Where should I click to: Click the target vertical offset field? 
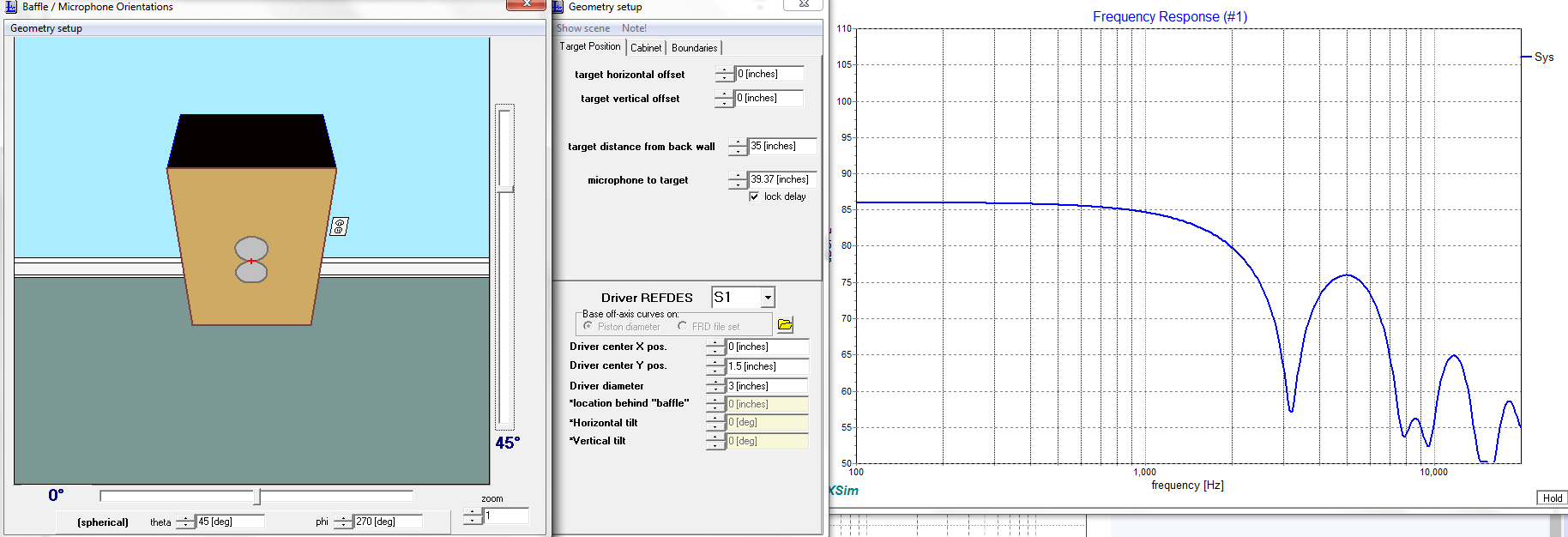click(x=769, y=98)
